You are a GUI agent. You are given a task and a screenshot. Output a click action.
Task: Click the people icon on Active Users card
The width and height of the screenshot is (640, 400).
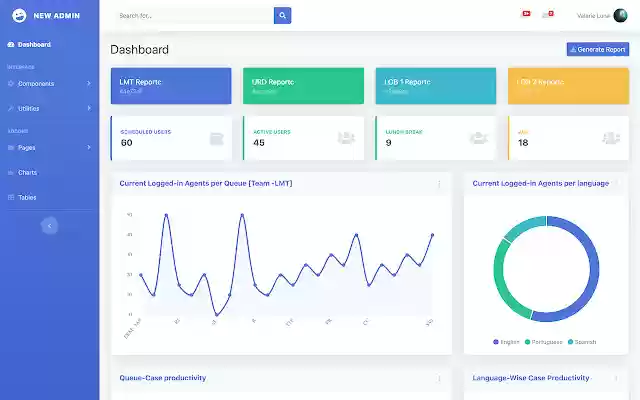(346, 138)
